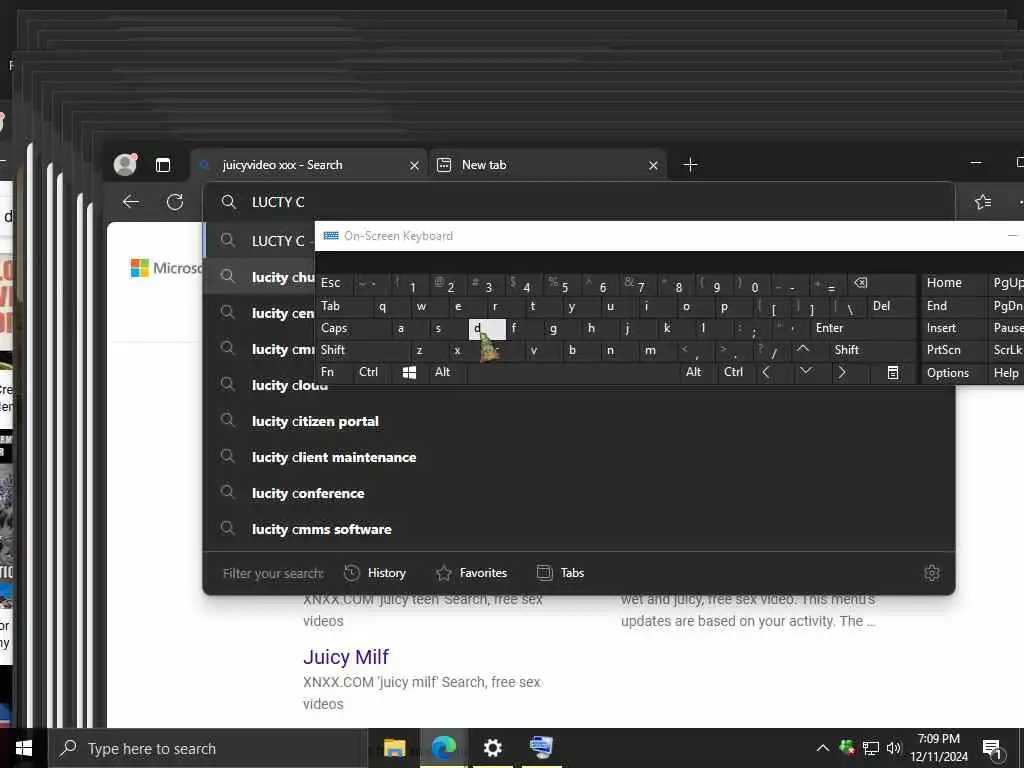This screenshot has height=768, width=1024.
Task: Toggle right Shift key on On-Screen Keyboard
Action: (871, 350)
